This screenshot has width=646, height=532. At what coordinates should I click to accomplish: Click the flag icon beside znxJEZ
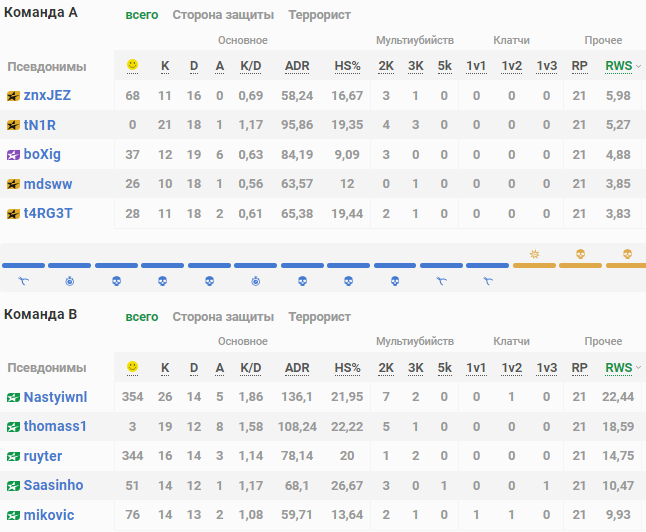pyautogui.click(x=13, y=96)
